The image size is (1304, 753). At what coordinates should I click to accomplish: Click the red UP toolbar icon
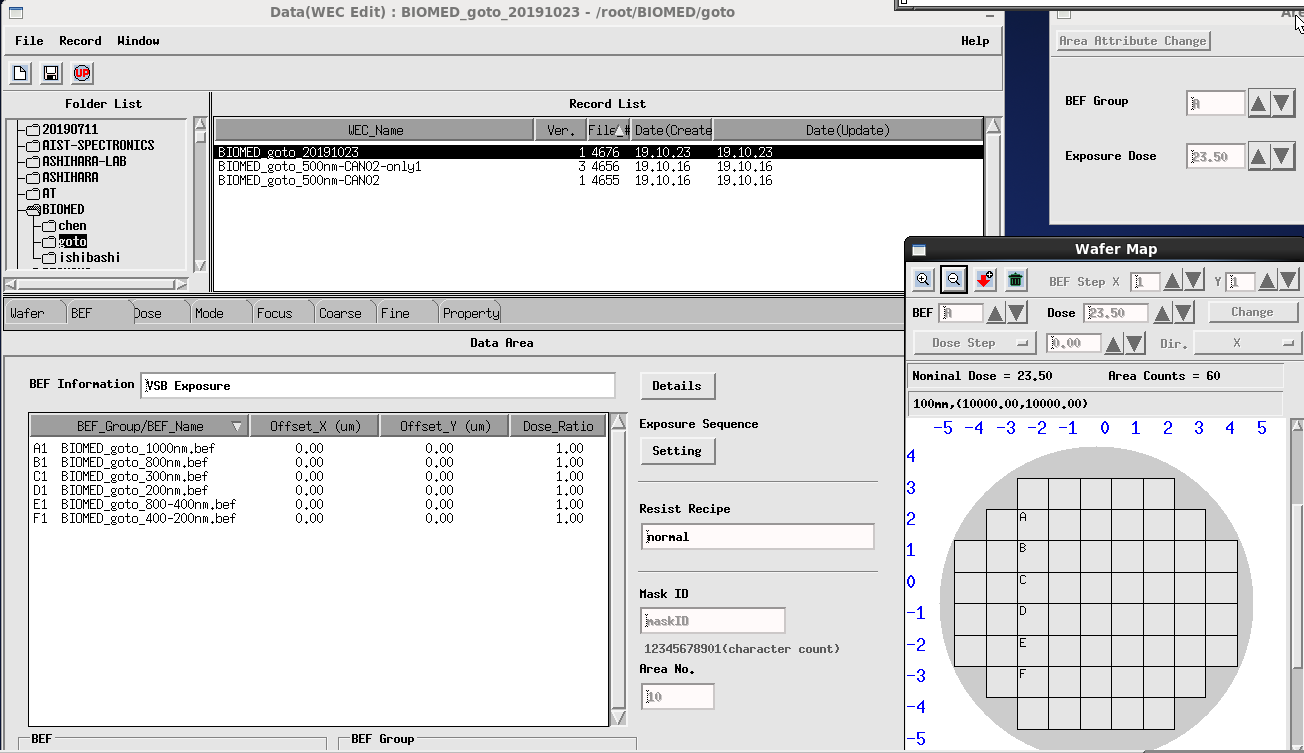pos(82,73)
